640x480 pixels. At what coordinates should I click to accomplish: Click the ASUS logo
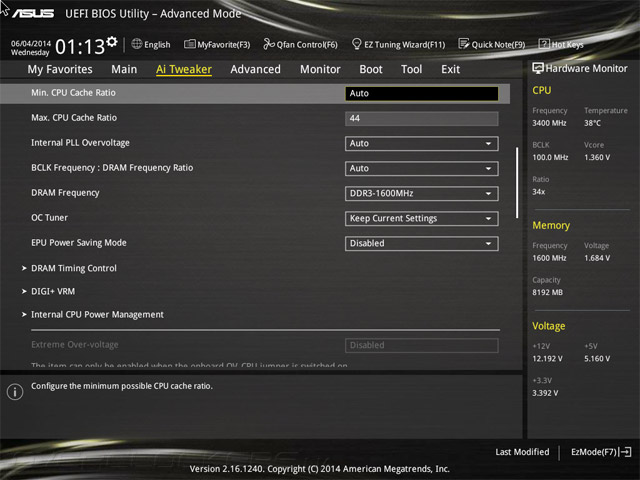click(33, 13)
